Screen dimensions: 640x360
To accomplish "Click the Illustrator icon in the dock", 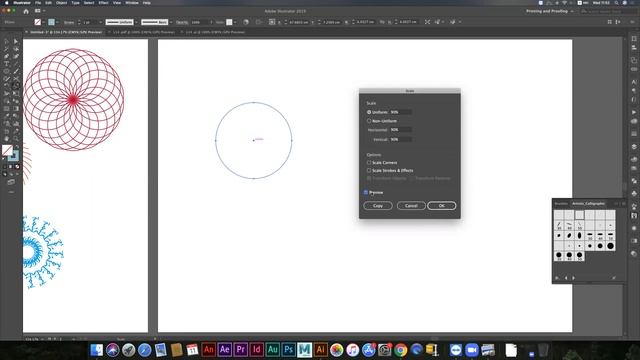I will click(320, 350).
